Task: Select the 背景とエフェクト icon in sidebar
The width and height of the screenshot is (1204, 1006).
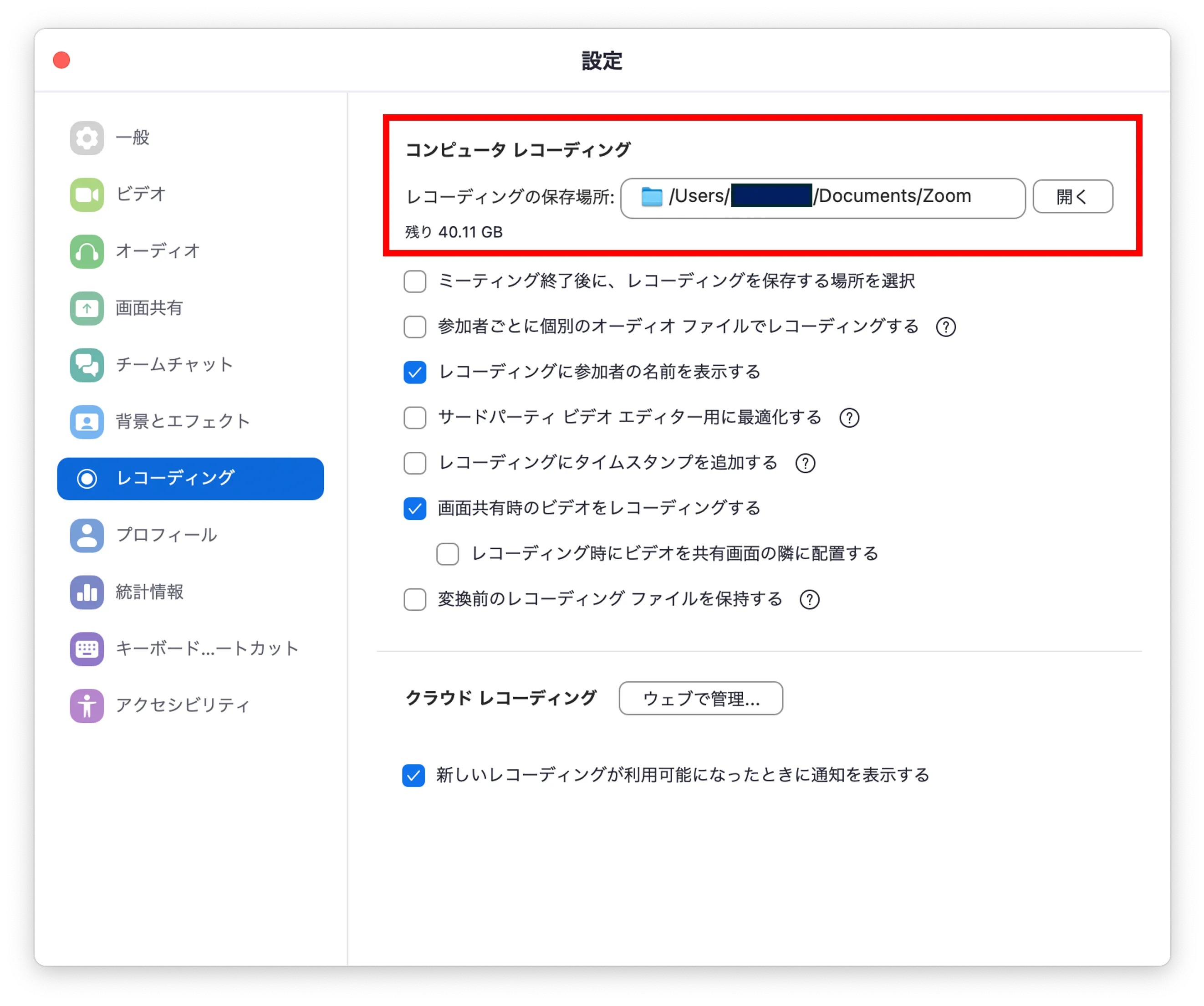Action: pyautogui.click(x=87, y=421)
